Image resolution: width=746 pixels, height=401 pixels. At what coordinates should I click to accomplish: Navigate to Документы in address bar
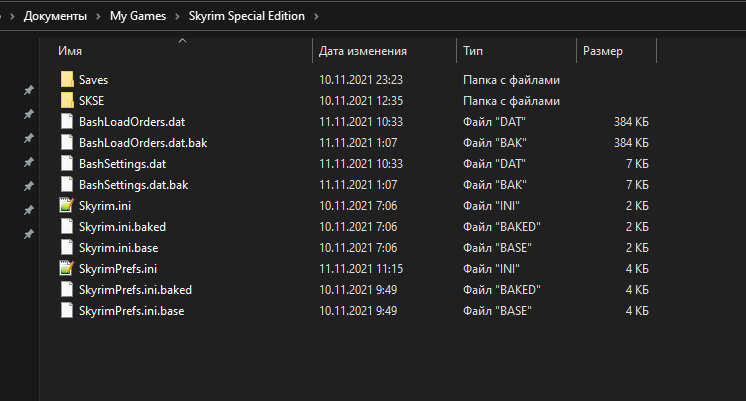tap(57, 16)
